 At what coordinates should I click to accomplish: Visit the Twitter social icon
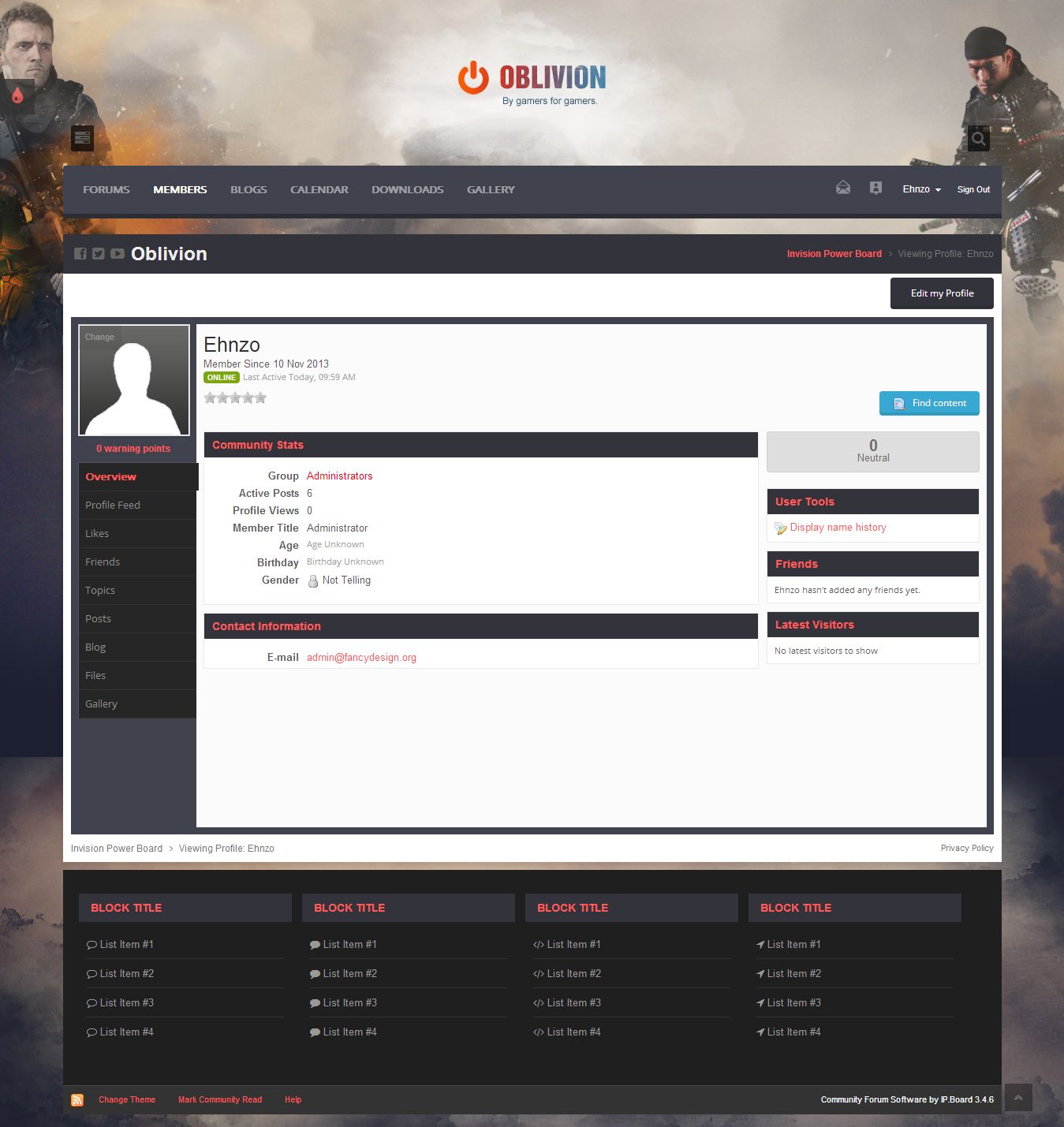coord(99,254)
